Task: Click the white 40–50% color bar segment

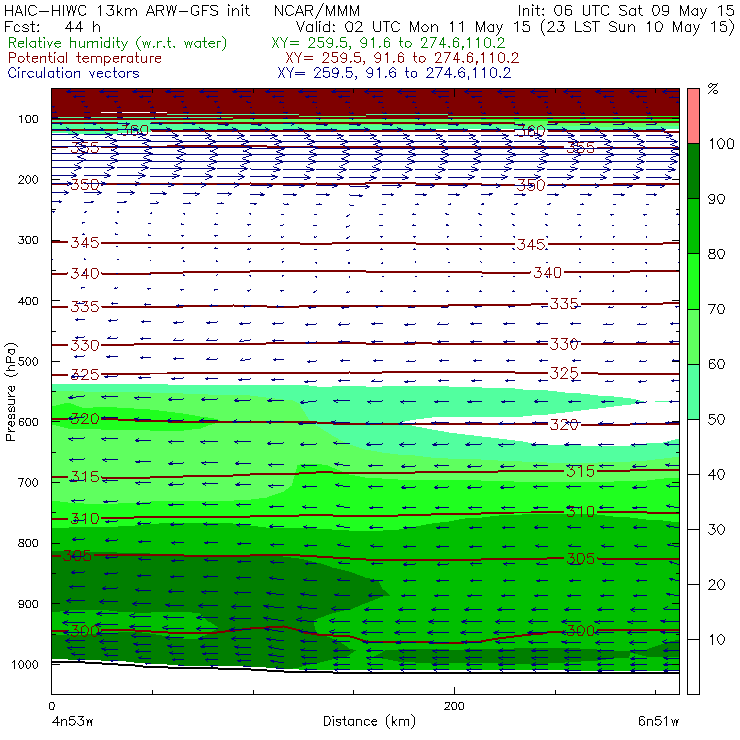Action: coord(693,446)
